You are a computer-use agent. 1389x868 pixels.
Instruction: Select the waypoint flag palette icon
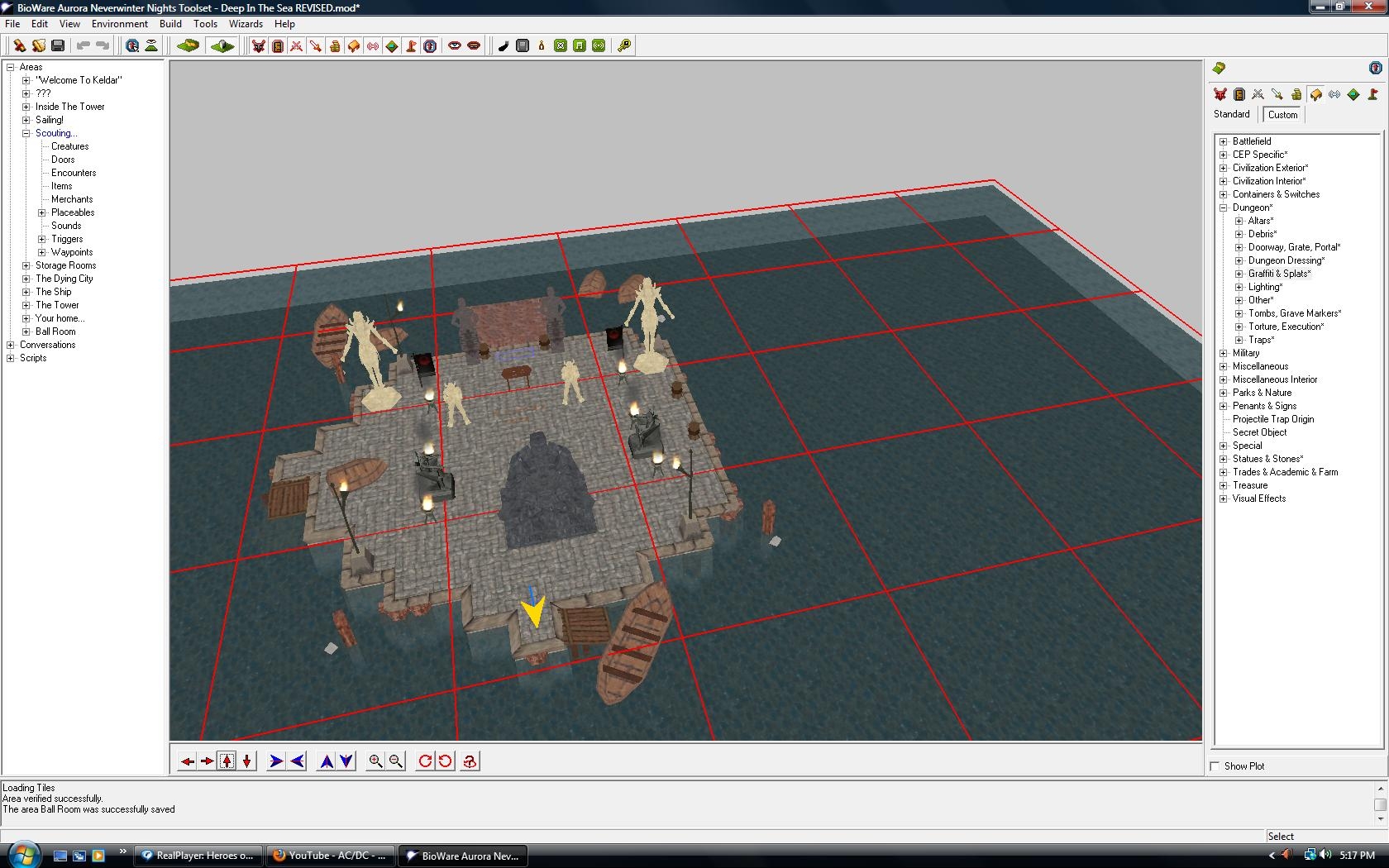coord(1372,94)
